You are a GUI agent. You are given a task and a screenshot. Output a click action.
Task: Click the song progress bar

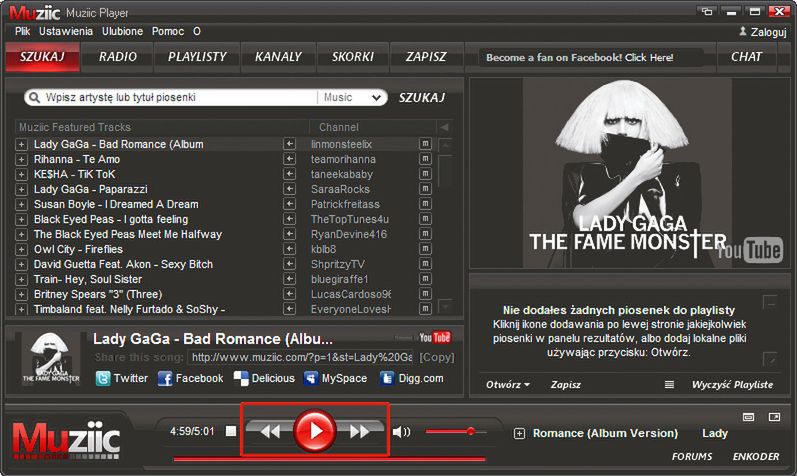coord(329,460)
